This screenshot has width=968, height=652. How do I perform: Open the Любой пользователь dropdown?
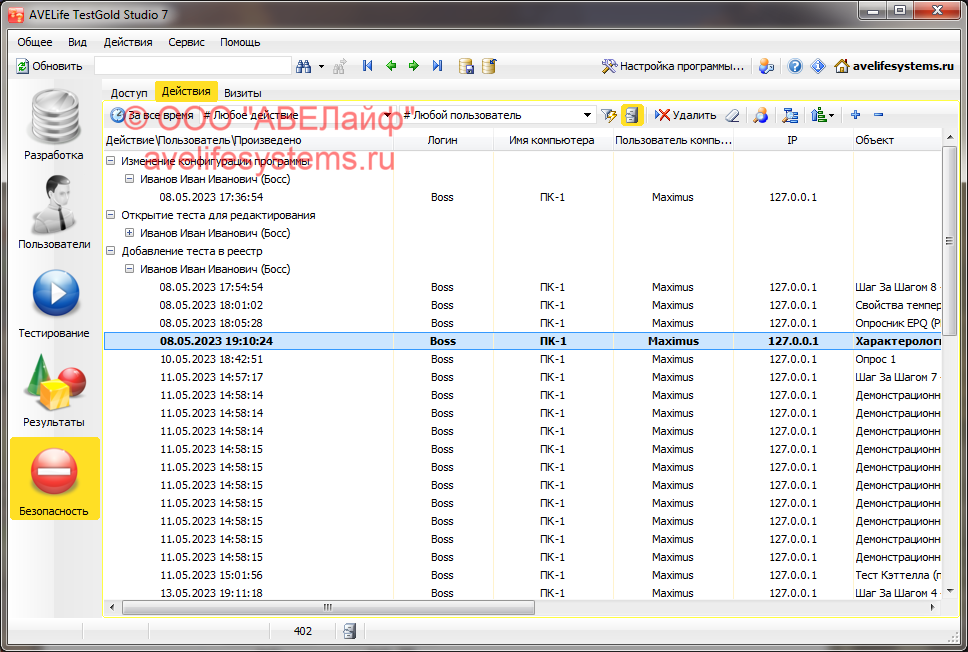pyautogui.click(x=588, y=115)
